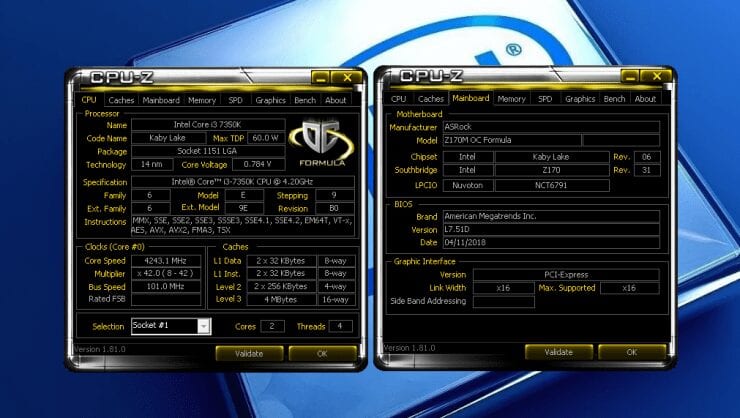The image size is (740, 418).
Task: Click the Max TDP value 60.0 W
Action: click(x=266, y=138)
